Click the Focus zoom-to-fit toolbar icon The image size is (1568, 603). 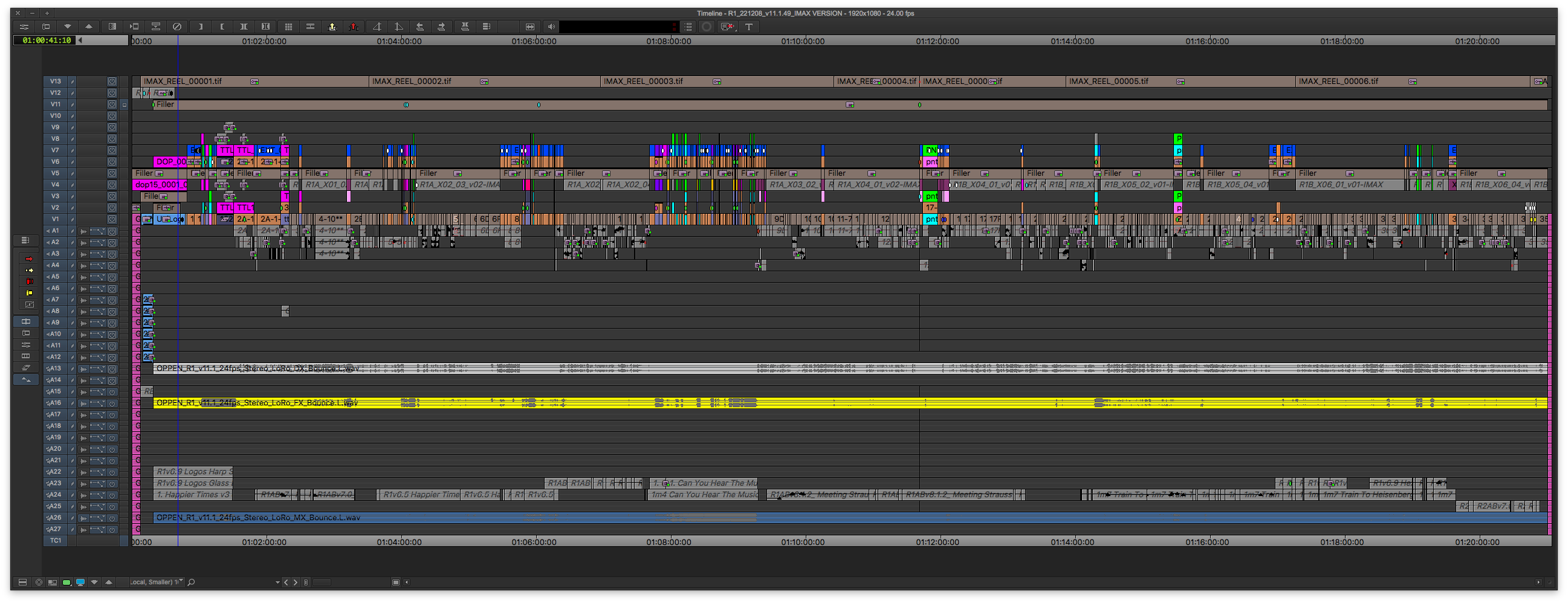point(530,27)
